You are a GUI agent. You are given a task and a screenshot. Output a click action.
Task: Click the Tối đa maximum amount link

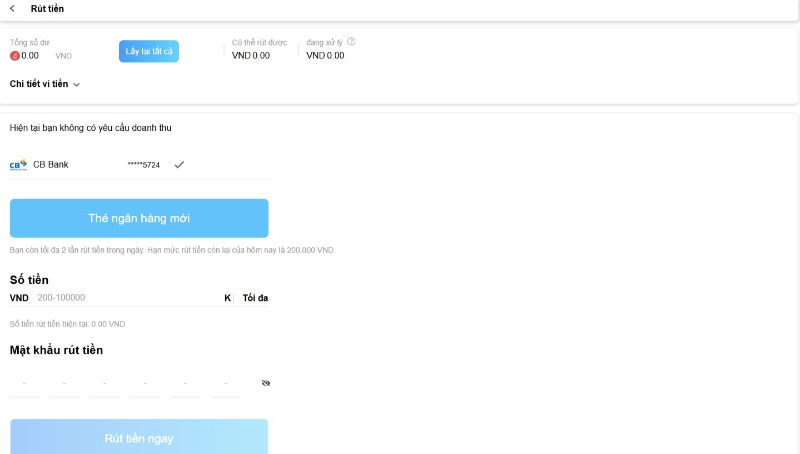pyautogui.click(x=255, y=298)
